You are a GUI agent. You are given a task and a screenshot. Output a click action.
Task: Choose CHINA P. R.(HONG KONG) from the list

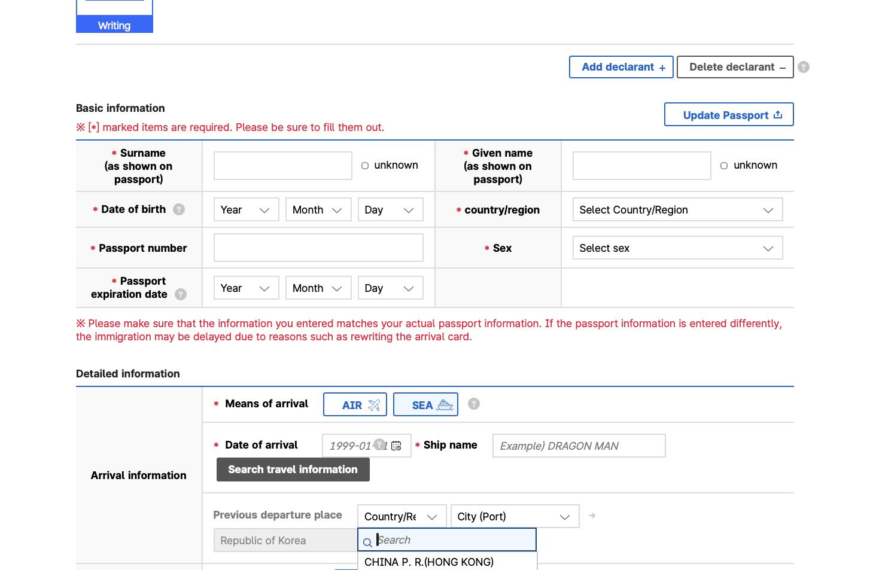click(x=429, y=562)
